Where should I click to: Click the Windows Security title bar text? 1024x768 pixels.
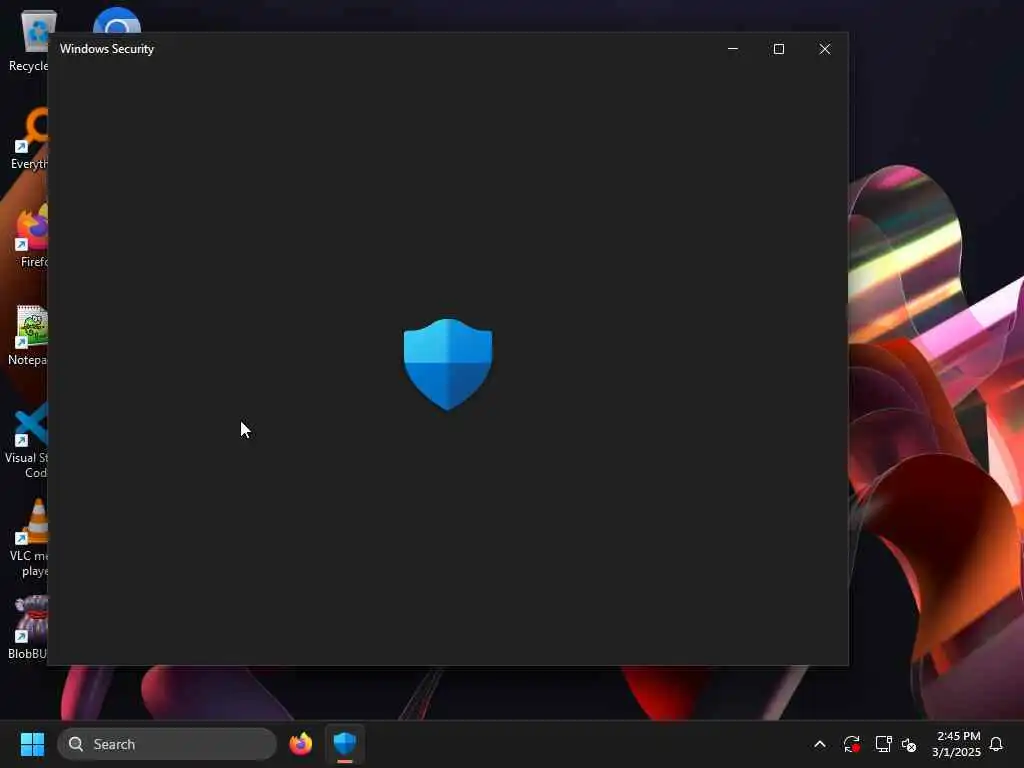(107, 49)
